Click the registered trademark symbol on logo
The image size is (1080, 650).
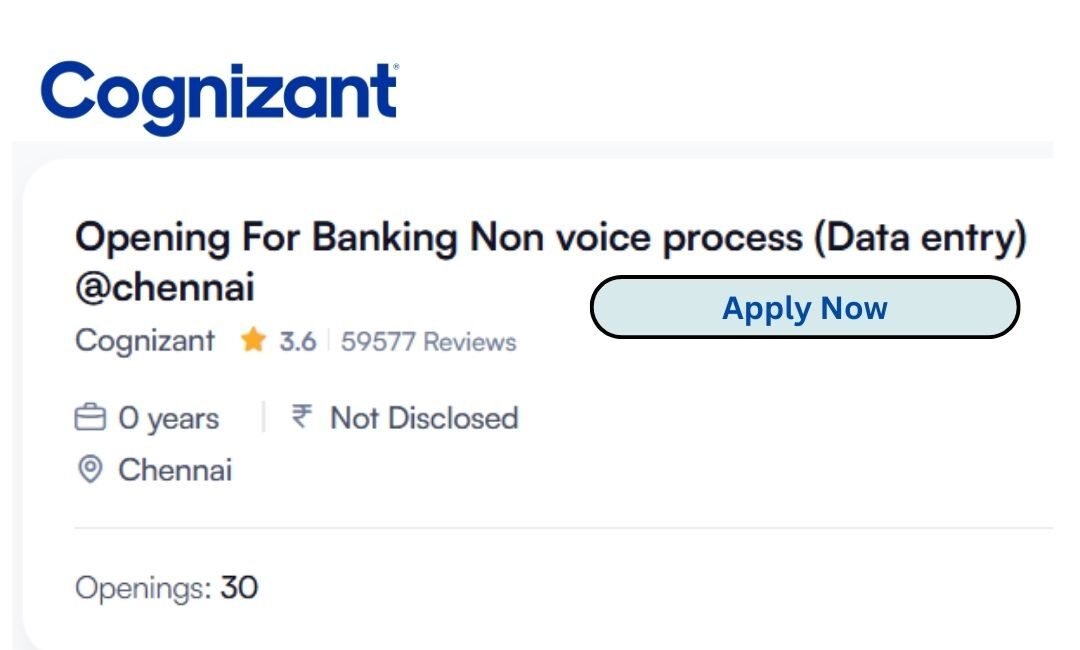394,68
